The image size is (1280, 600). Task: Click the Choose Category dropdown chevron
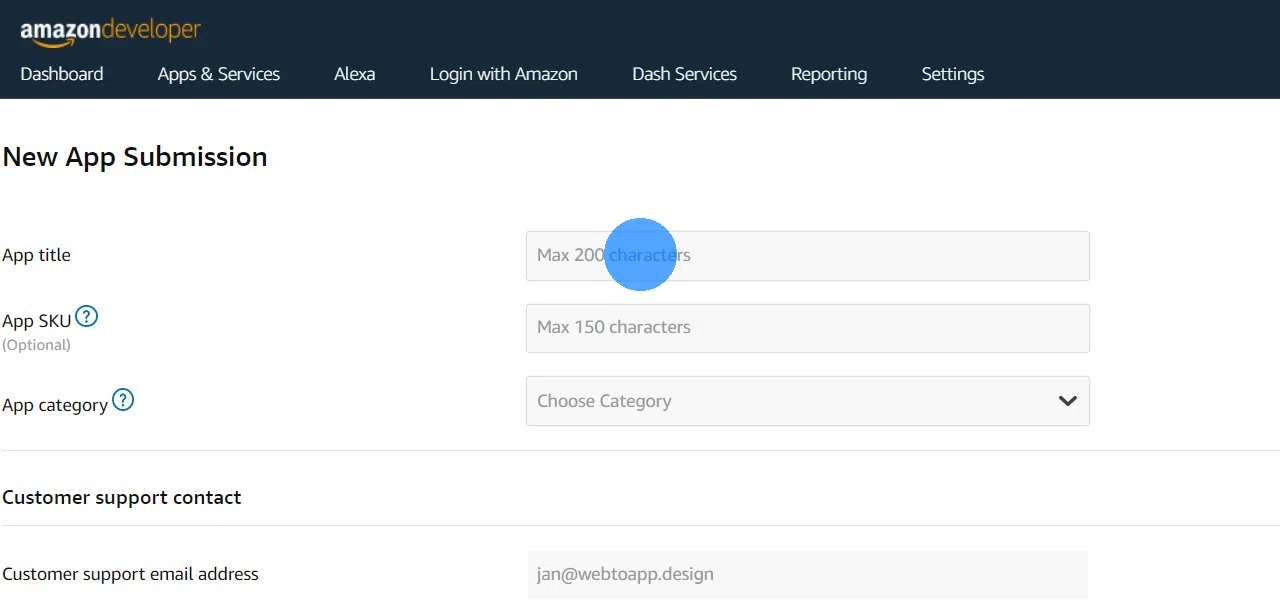click(x=1067, y=400)
